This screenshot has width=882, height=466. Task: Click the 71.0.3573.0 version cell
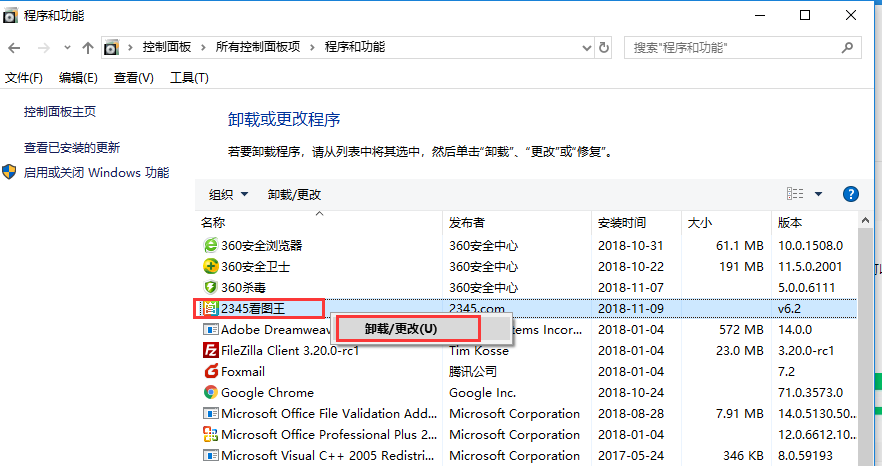[x=811, y=392]
